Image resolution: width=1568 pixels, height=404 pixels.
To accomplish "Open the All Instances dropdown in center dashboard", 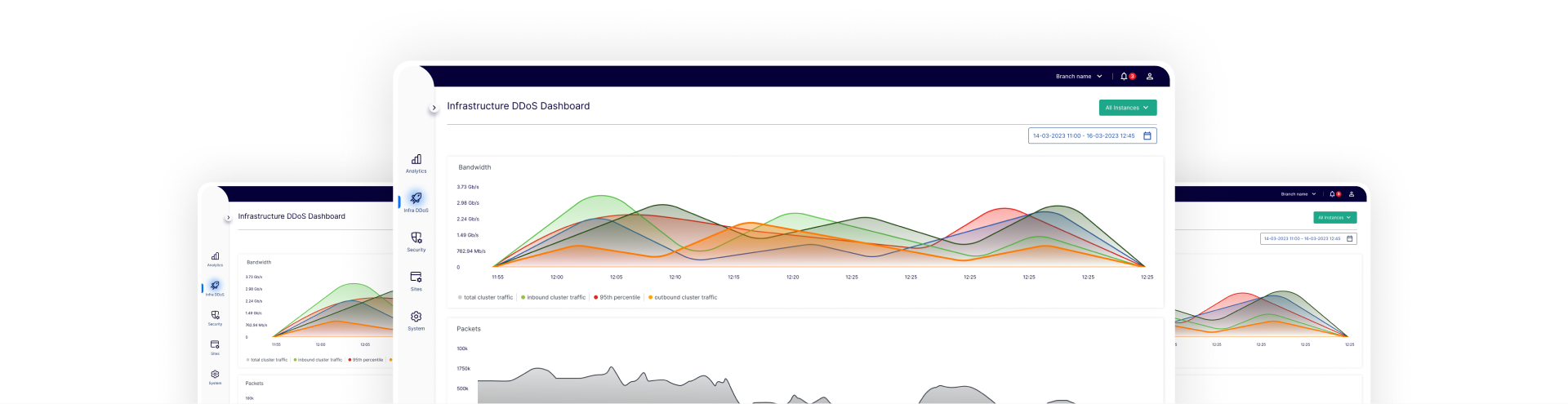I will (1127, 108).
